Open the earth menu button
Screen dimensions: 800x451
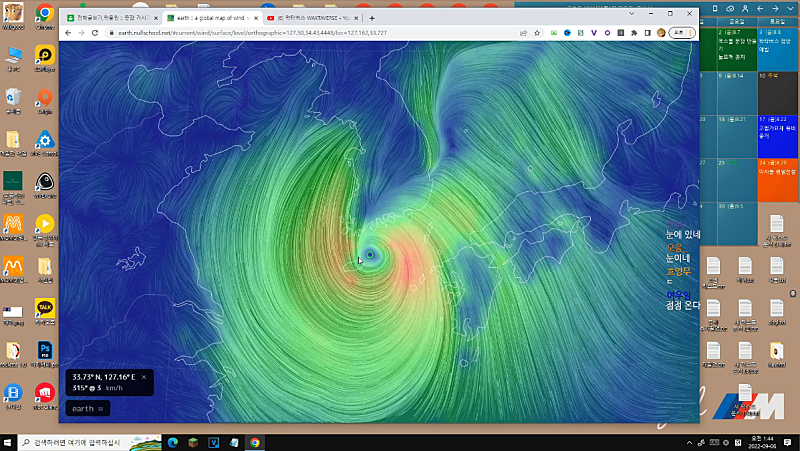pyautogui.click(x=88, y=408)
